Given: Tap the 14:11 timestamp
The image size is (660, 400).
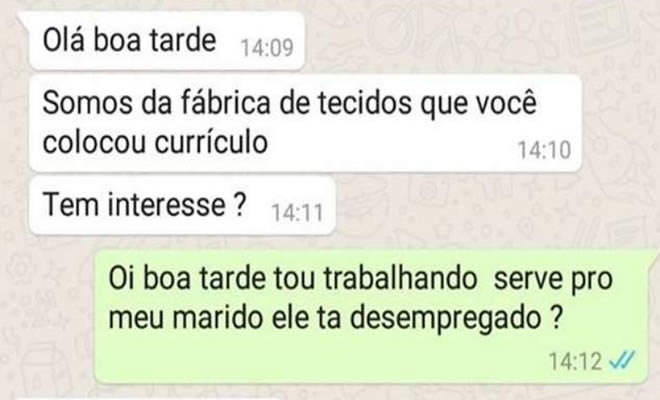Looking at the screenshot, I should 297,213.
